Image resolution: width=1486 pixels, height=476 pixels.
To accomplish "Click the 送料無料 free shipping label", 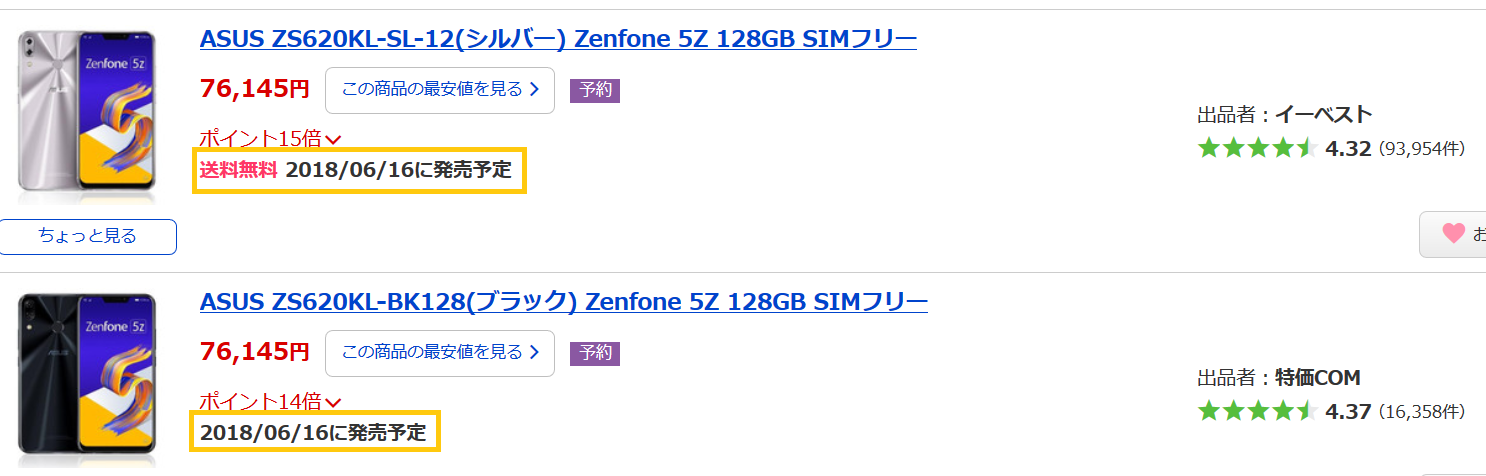I will [x=238, y=170].
